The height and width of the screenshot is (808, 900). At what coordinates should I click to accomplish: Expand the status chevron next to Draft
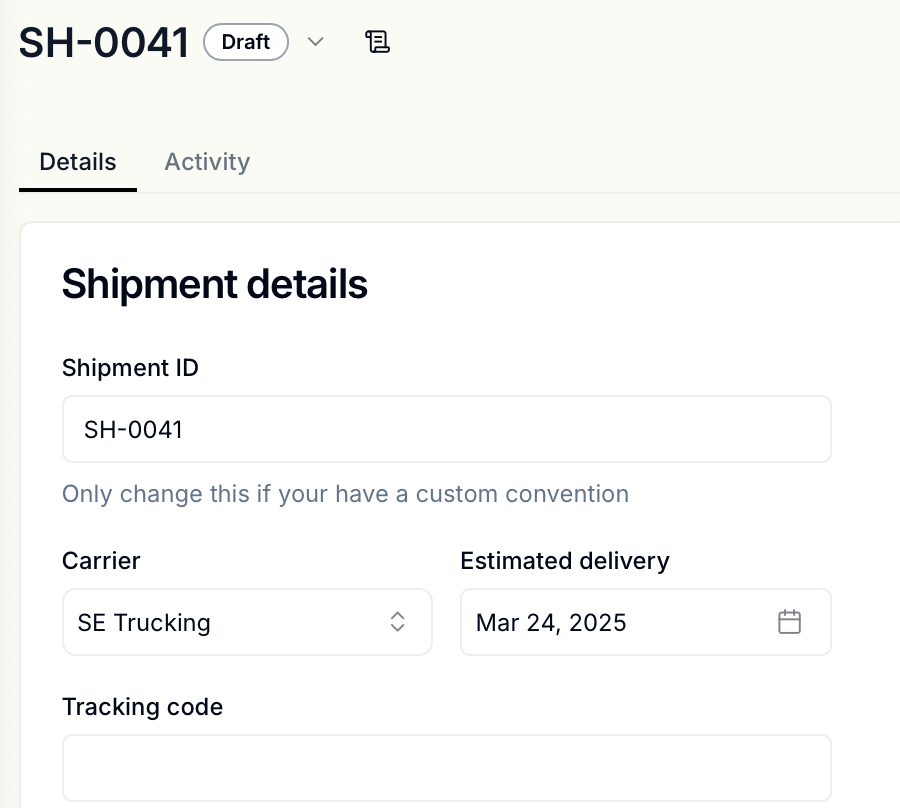pyautogui.click(x=315, y=41)
